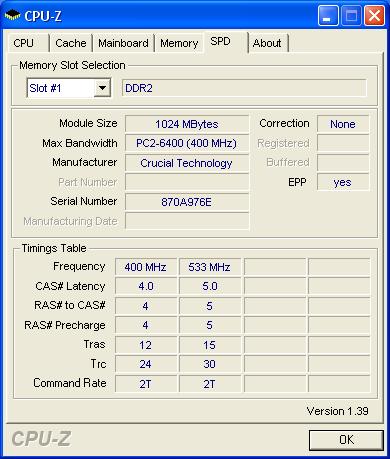Click Tras value 12
The height and width of the screenshot is (459, 390).
point(146,345)
